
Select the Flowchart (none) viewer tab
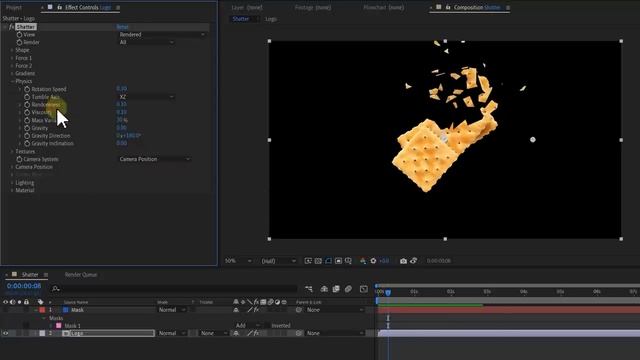[383, 7]
